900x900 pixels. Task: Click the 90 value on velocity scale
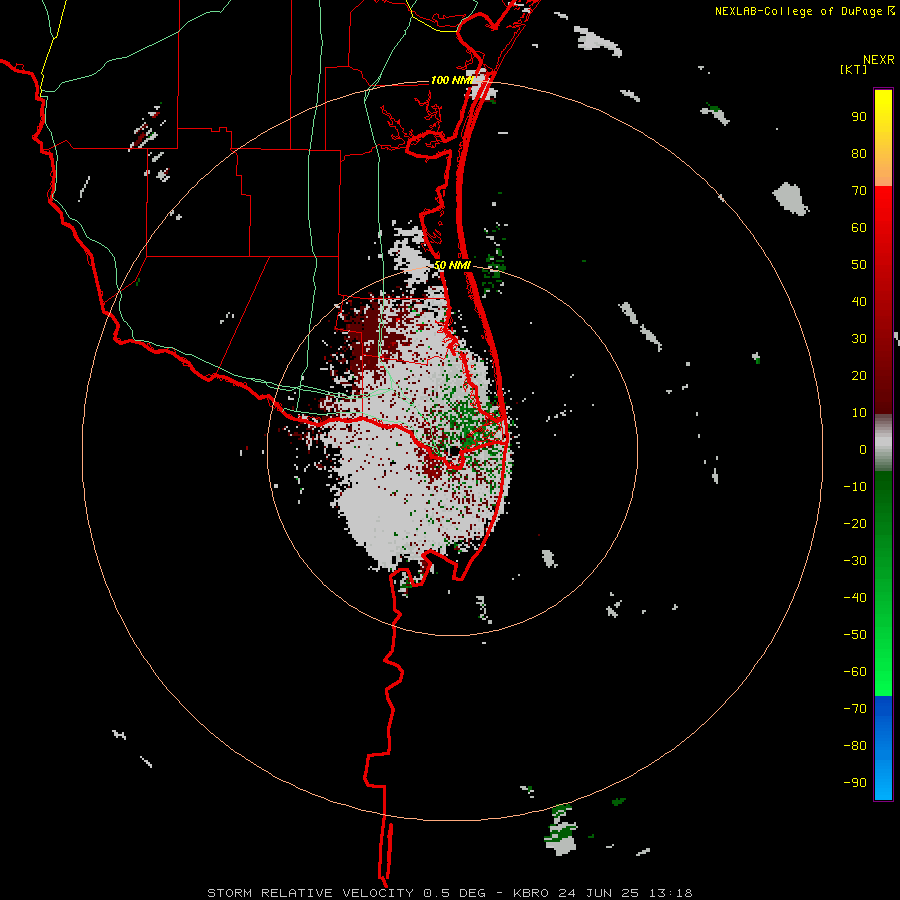click(x=859, y=117)
